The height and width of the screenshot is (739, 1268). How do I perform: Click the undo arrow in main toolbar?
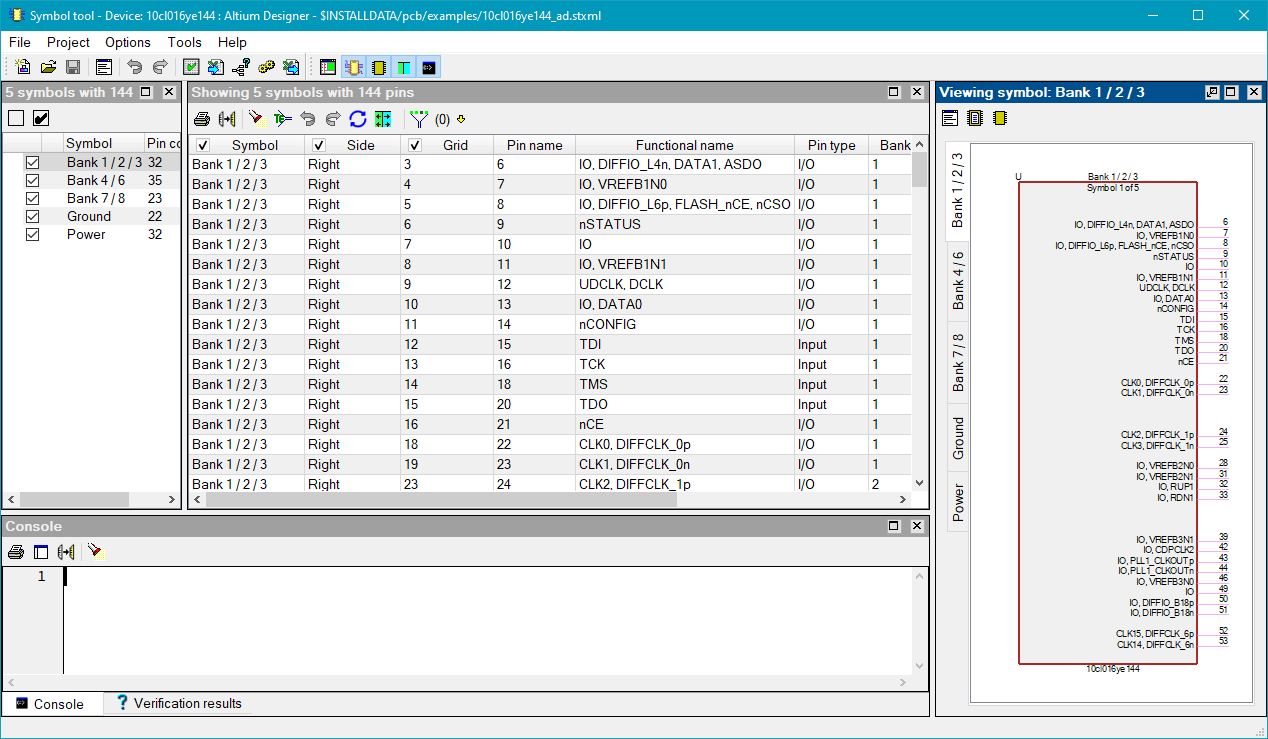pos(134,67)
